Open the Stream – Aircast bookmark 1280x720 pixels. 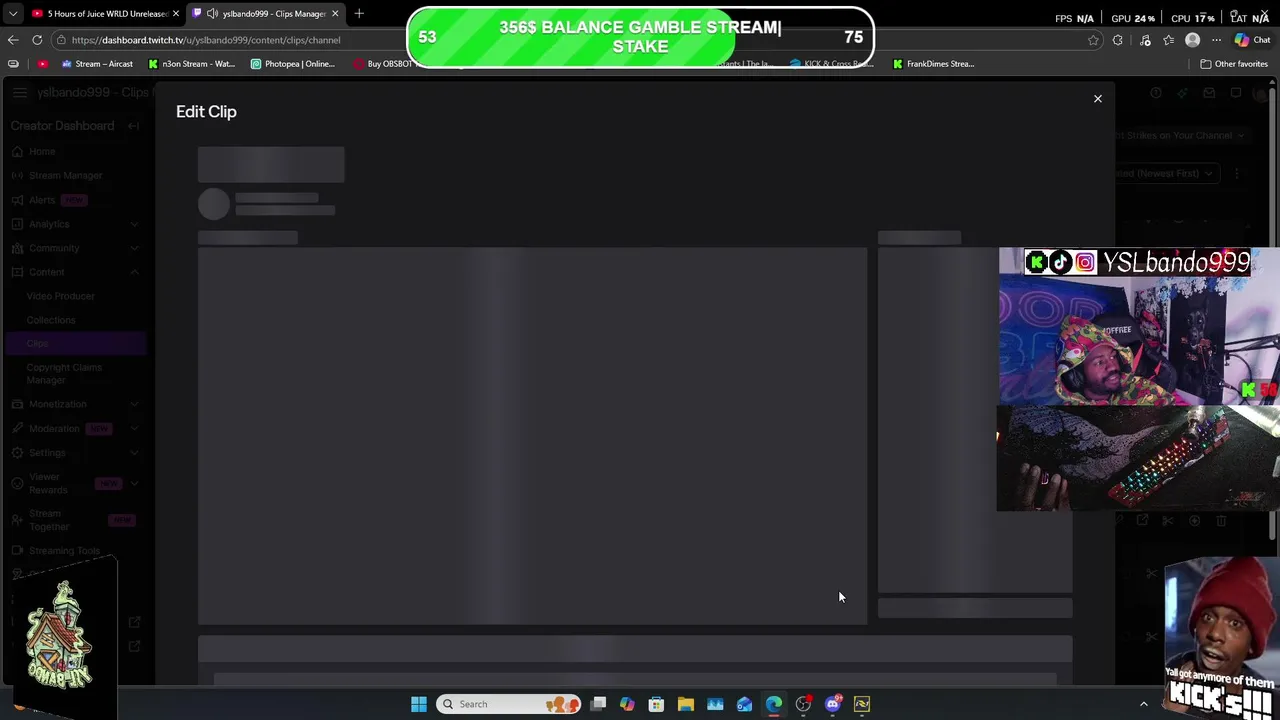(x=97, y=64)
